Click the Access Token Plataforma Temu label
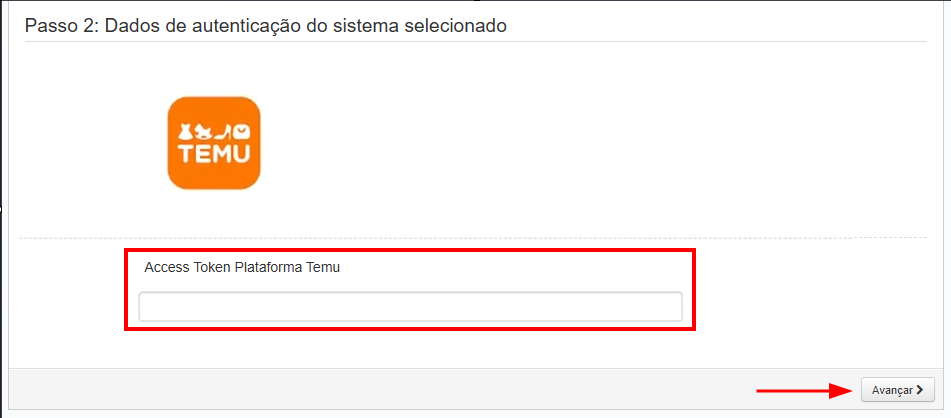 [x=242, y=267]
